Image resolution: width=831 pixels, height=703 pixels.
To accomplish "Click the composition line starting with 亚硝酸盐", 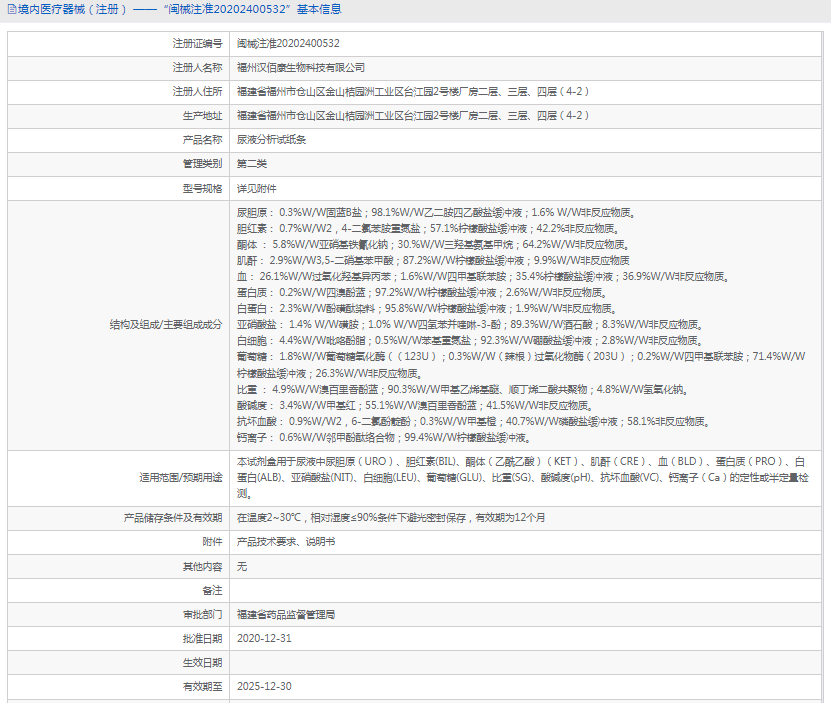I will (470, 324).
